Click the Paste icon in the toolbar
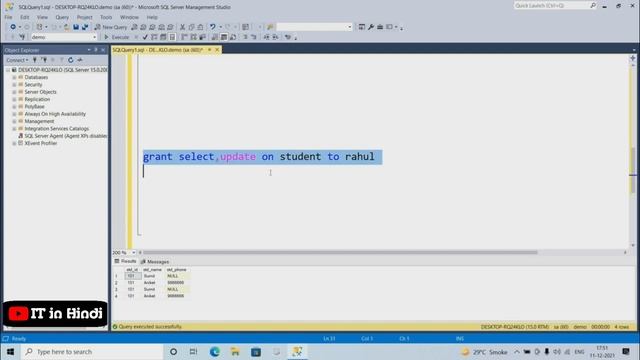Viewport: 640px width, 360px height. pos(200,27)
